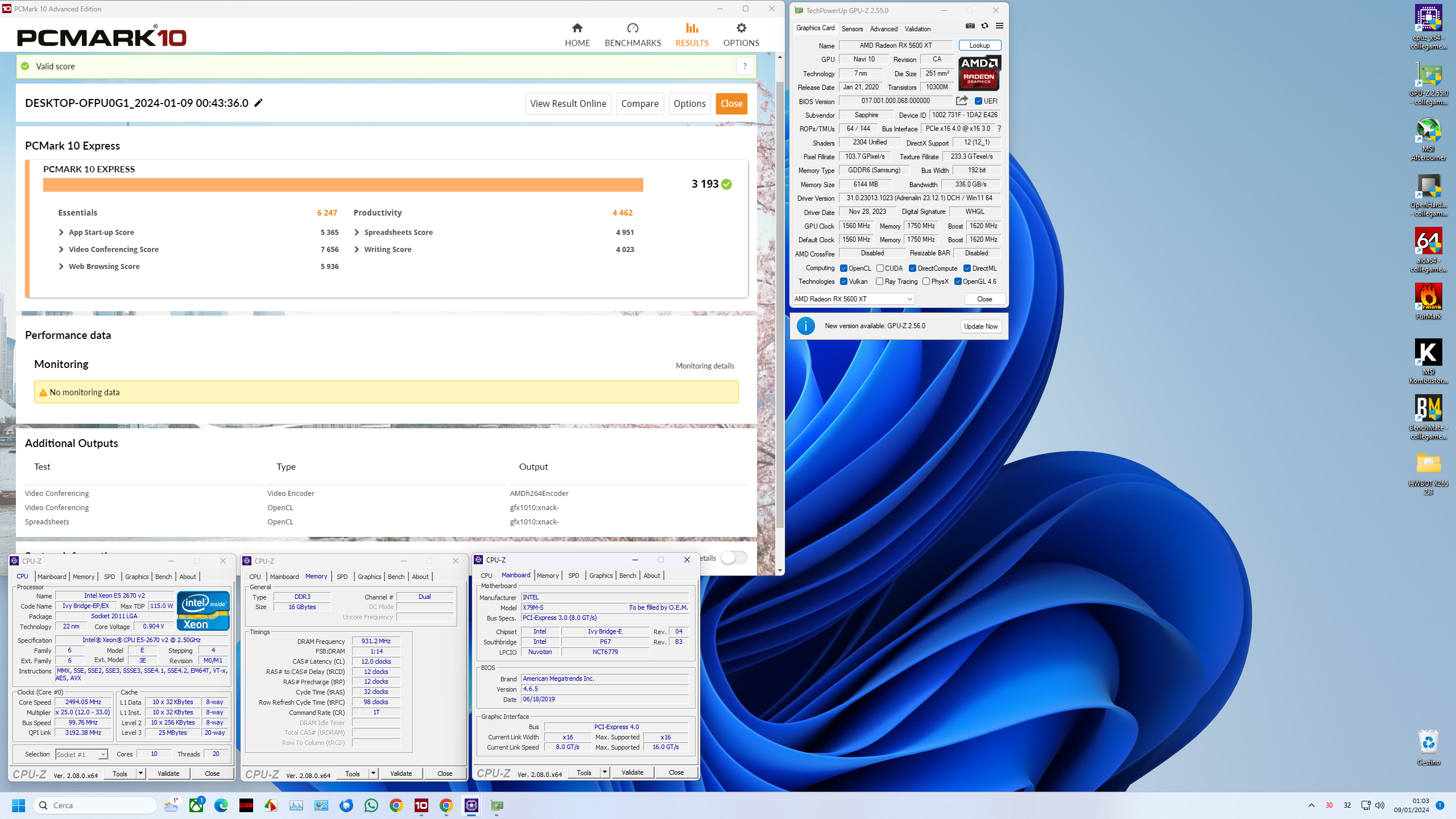Screen dimensions: 1456x819
Task: Toggle DirectCompute checkbox in GPU-Z
Action: pyautogui.click(x=912, y=268)
